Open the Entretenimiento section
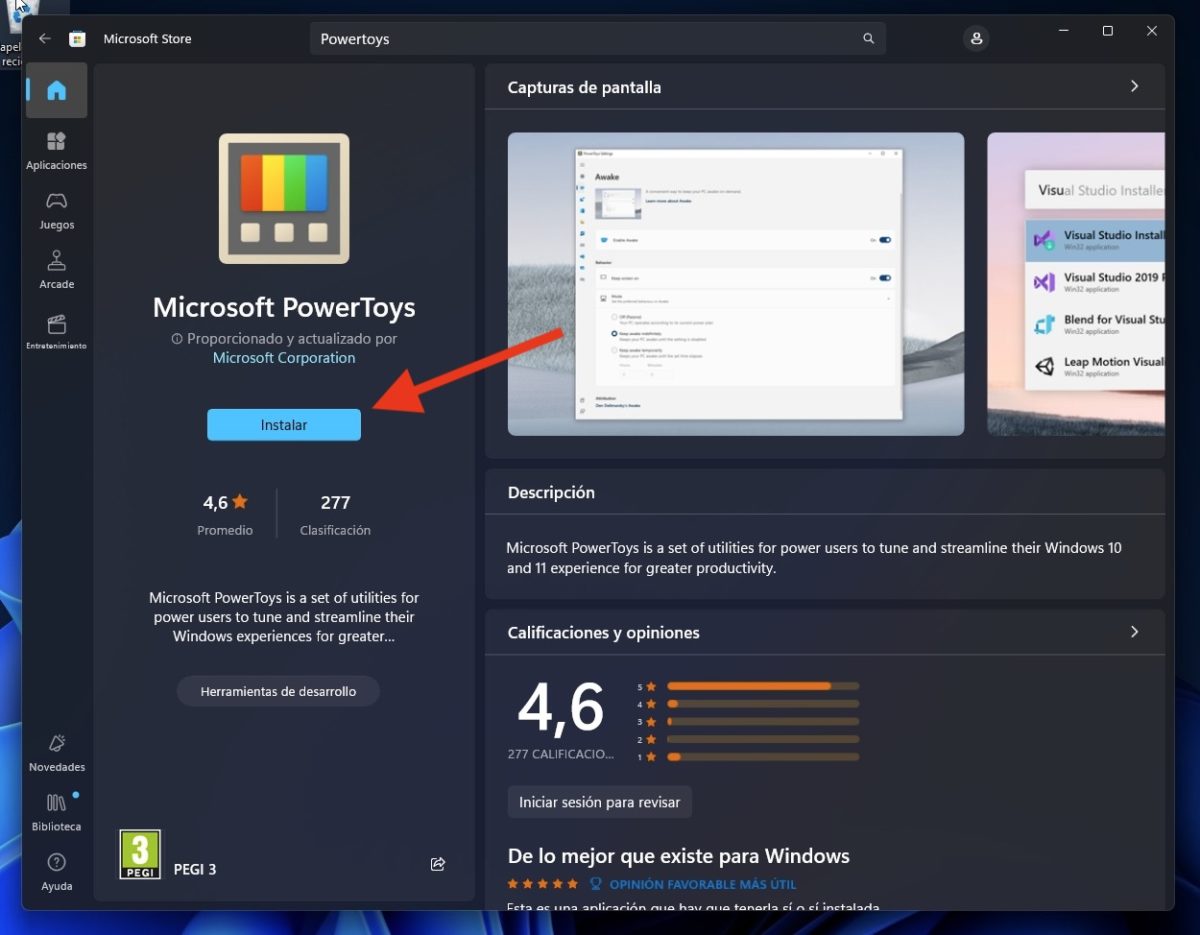 57,331
